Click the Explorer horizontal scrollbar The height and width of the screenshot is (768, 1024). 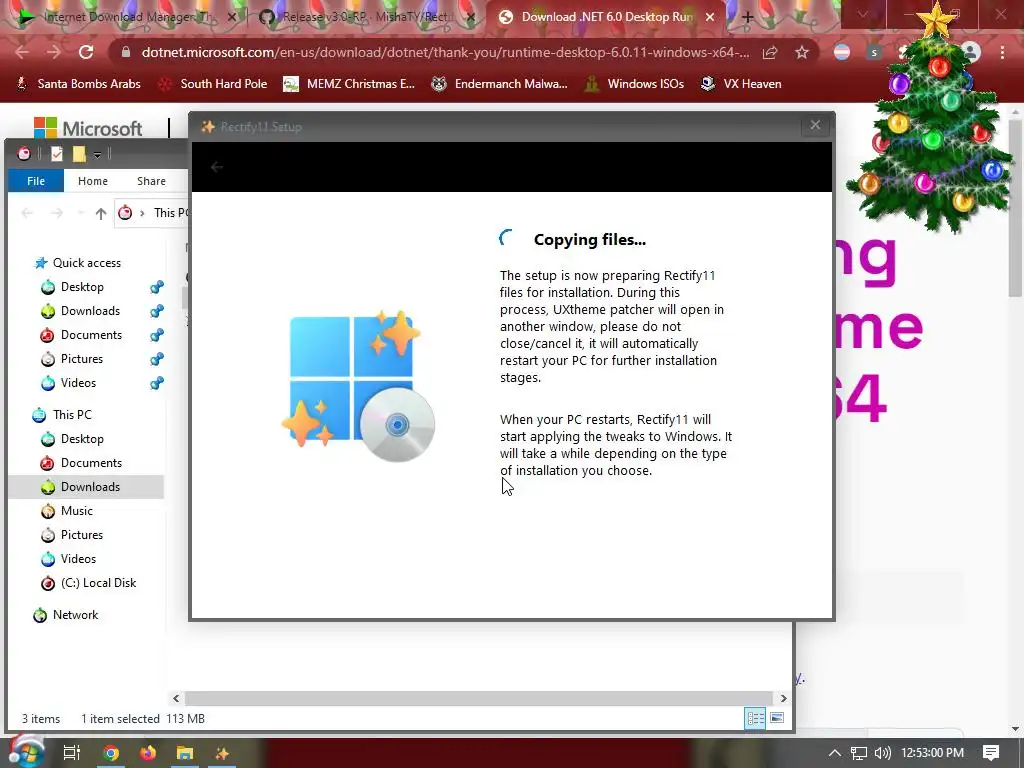(x=479, y=698)
